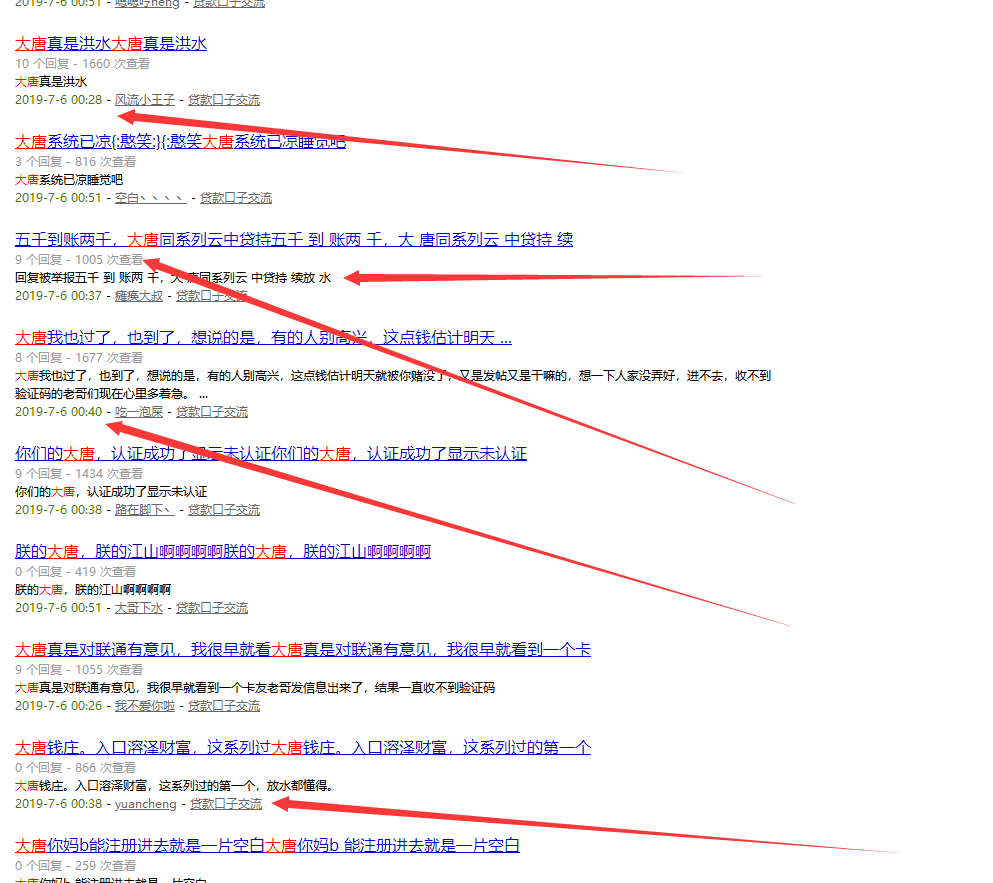Open the thread 五千到账两千，大唐同系列云中贷持
The width and height of the screenshot is (993, 883).
pyautogui.click(x=294, y=239)
